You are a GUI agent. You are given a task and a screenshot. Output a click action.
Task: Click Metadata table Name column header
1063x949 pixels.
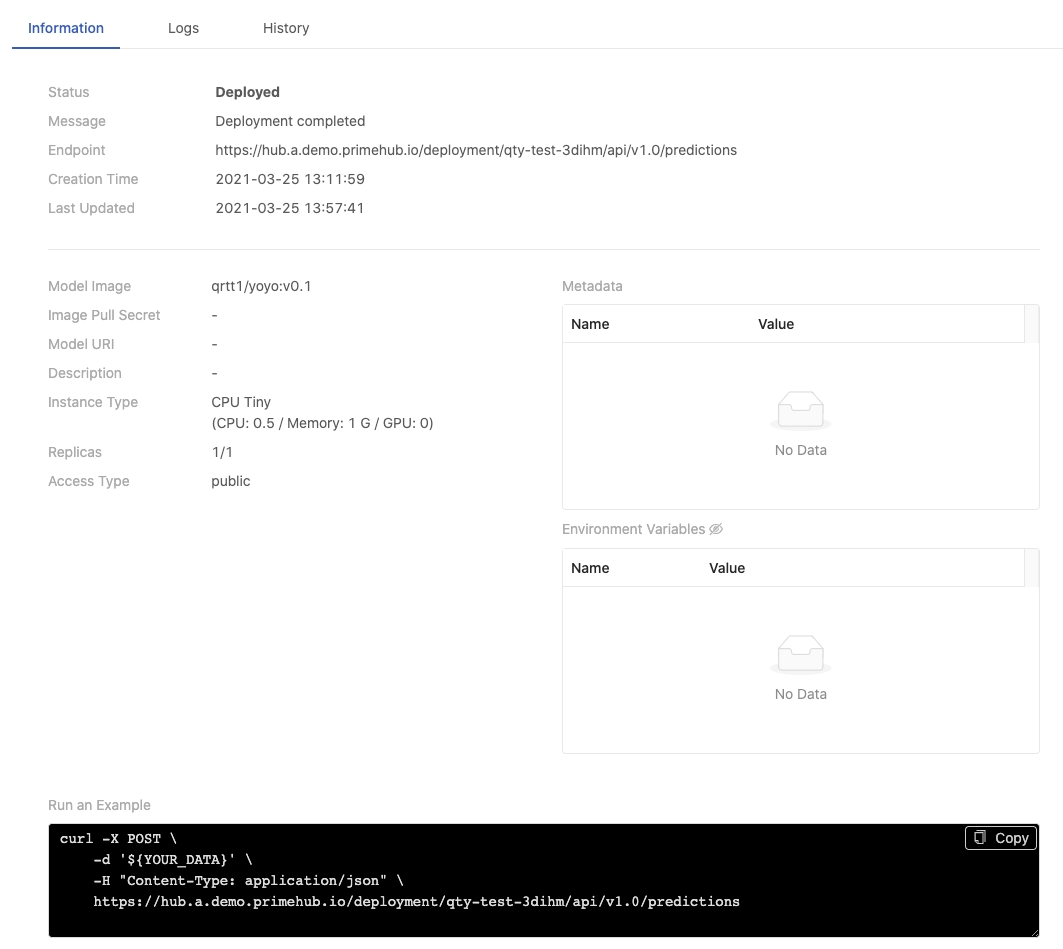click(x=590, y=324)
